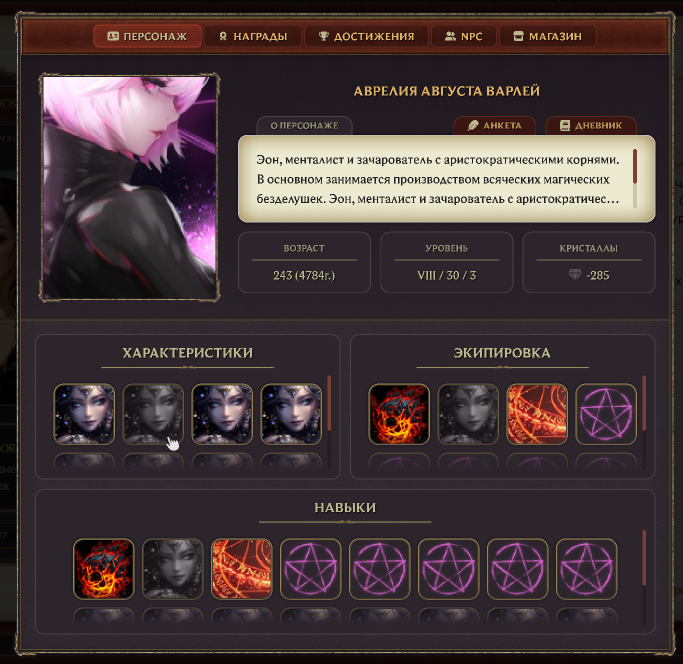683x664 pixels.
Task: Select the red rune circle in Навыки
Action: [x=242, y=569]
